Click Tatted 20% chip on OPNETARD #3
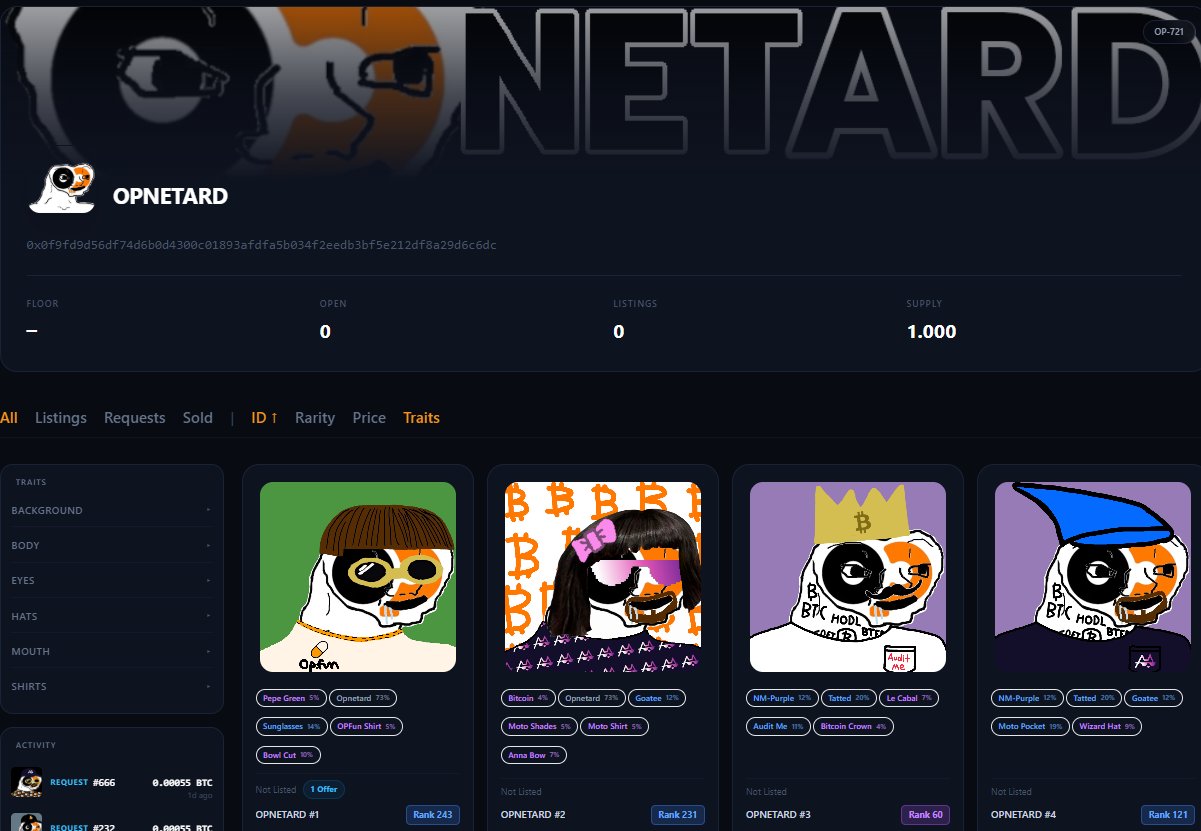Image resolution: width=1201 pixels, height=831 pixels. click(x=850, y=698)
